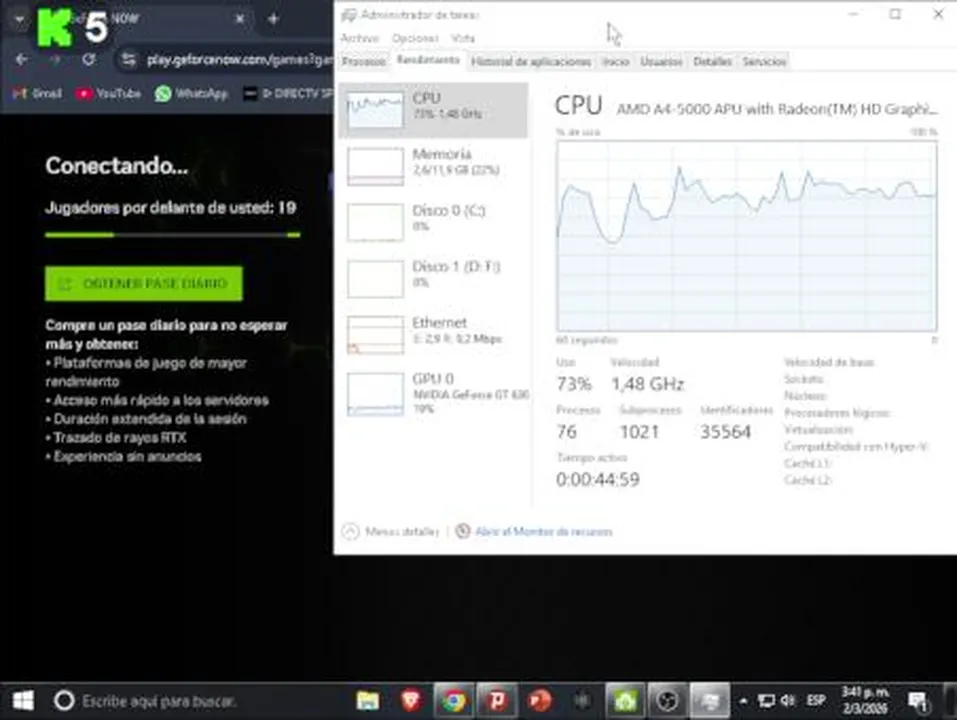Click the browser forward arrow
The width and height of the screenshot is (957, 720).
56,59
